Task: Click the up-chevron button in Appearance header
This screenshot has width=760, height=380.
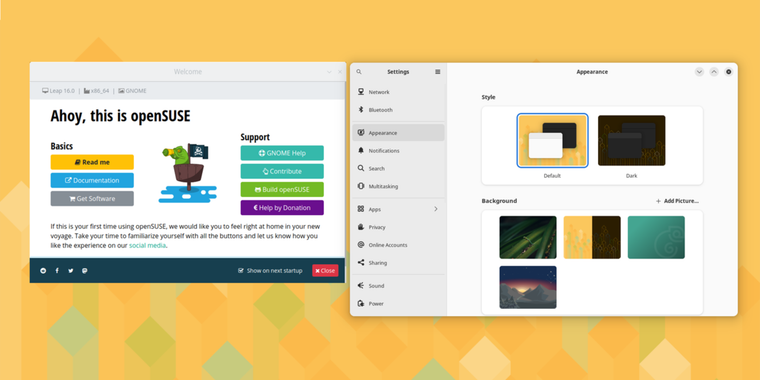Action: click(x=713, y=72)
